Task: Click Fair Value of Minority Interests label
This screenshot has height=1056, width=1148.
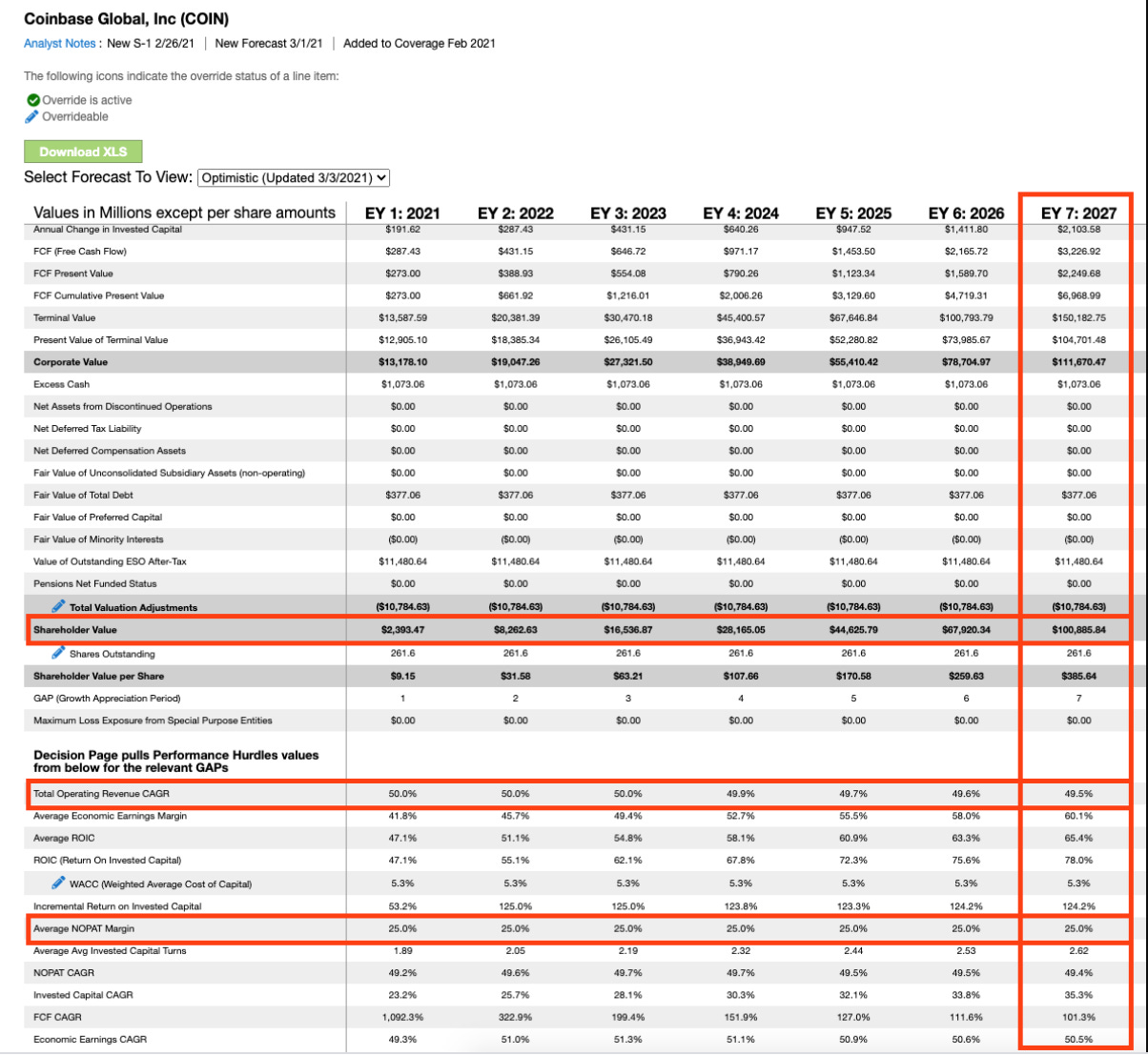Action: pos(98,539)
